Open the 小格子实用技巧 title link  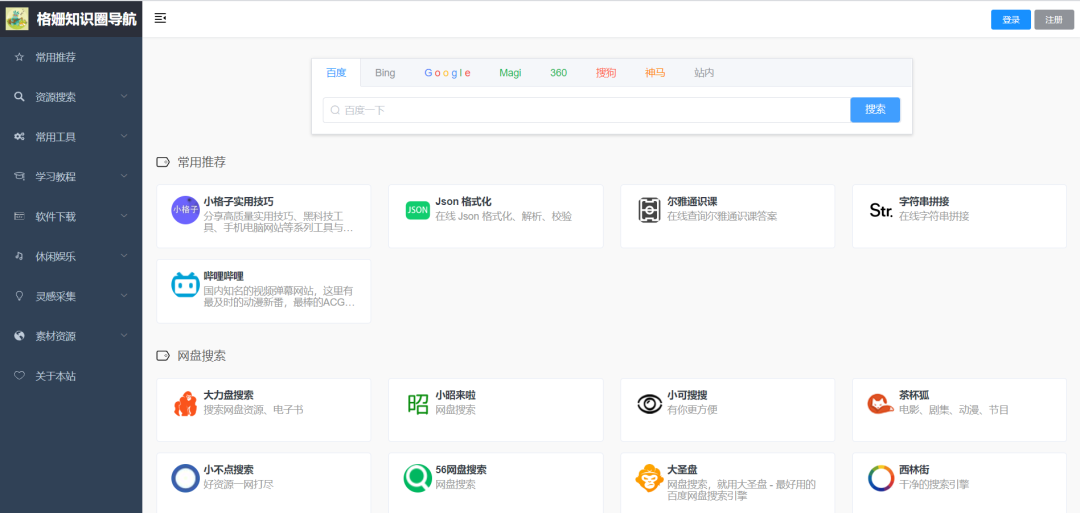[x=238, y=202]
